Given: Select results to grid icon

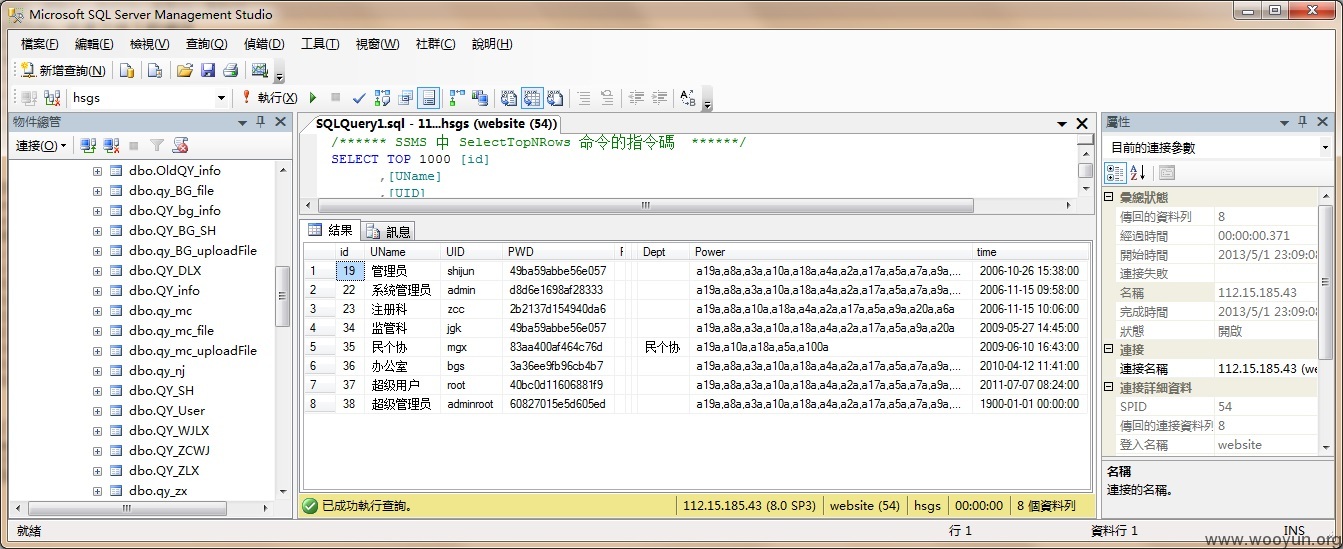Looking at the screenshot, I should click(532, 98).
